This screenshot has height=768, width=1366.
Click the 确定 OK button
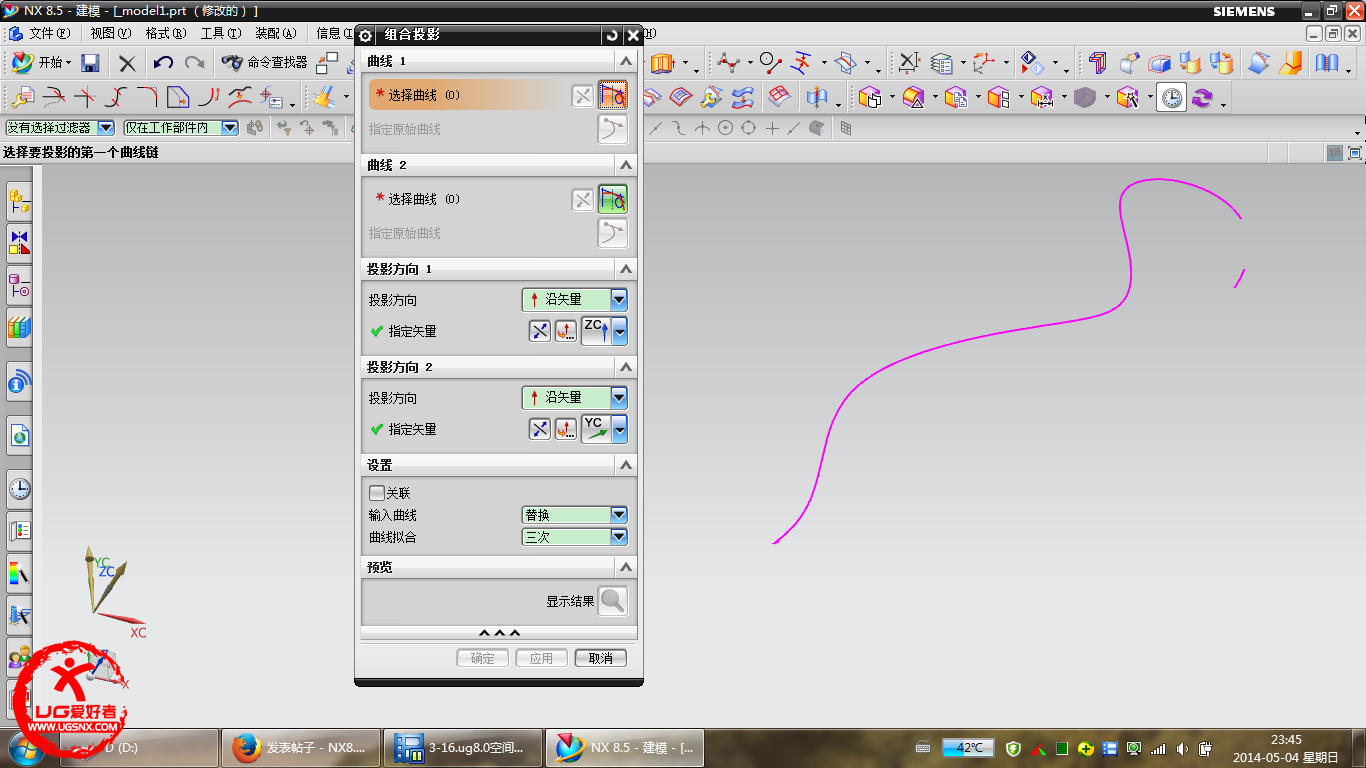483,658
